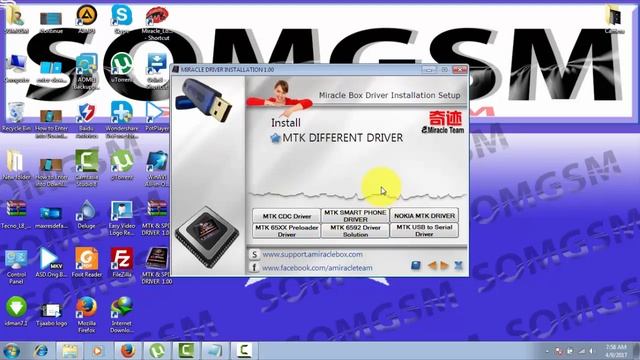640x360 pixels.
Task: Click the Skype S icon beside support link
Action: (254, 255)
